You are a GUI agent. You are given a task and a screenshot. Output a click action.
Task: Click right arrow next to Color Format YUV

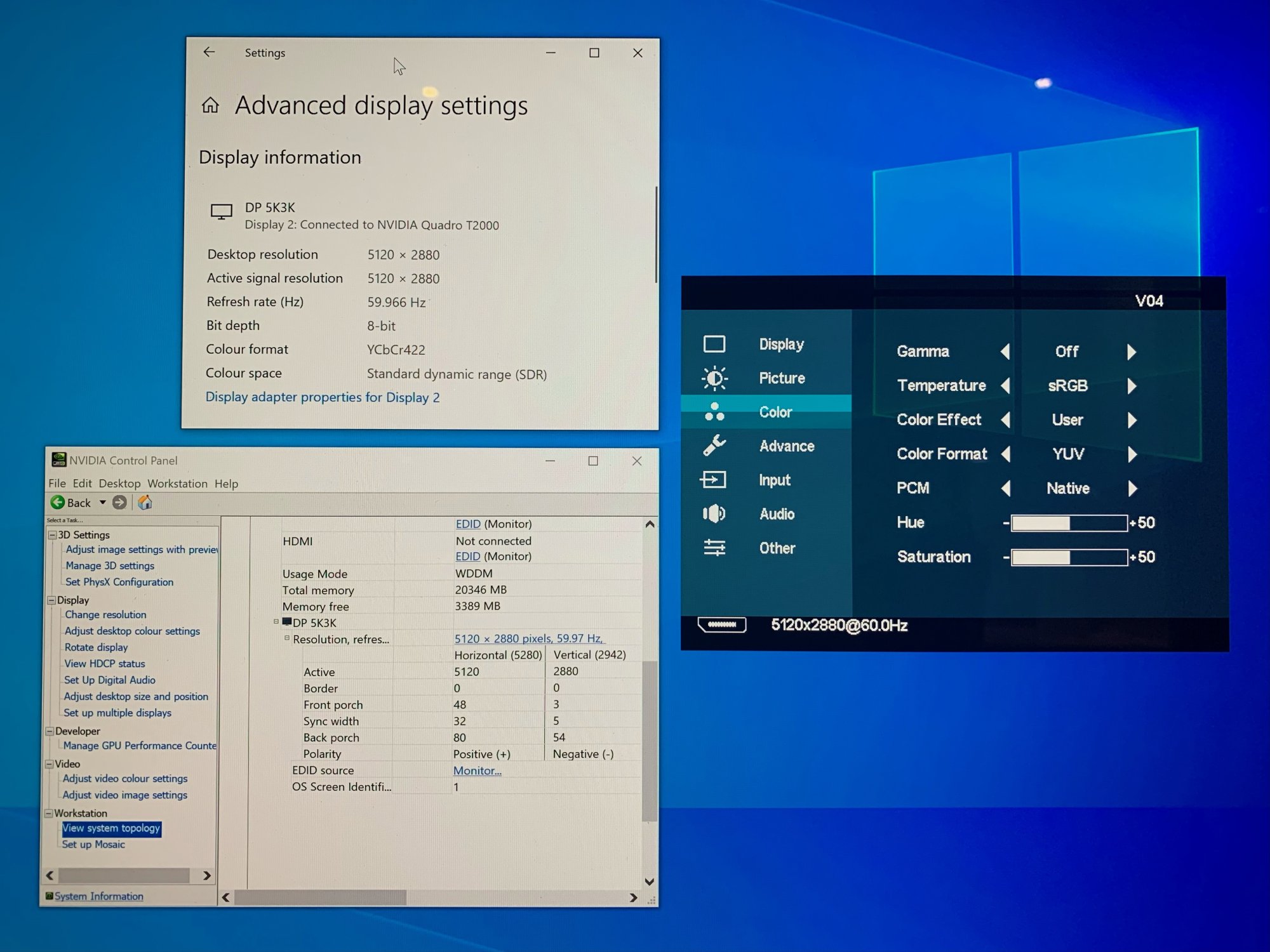[1132, 454]
